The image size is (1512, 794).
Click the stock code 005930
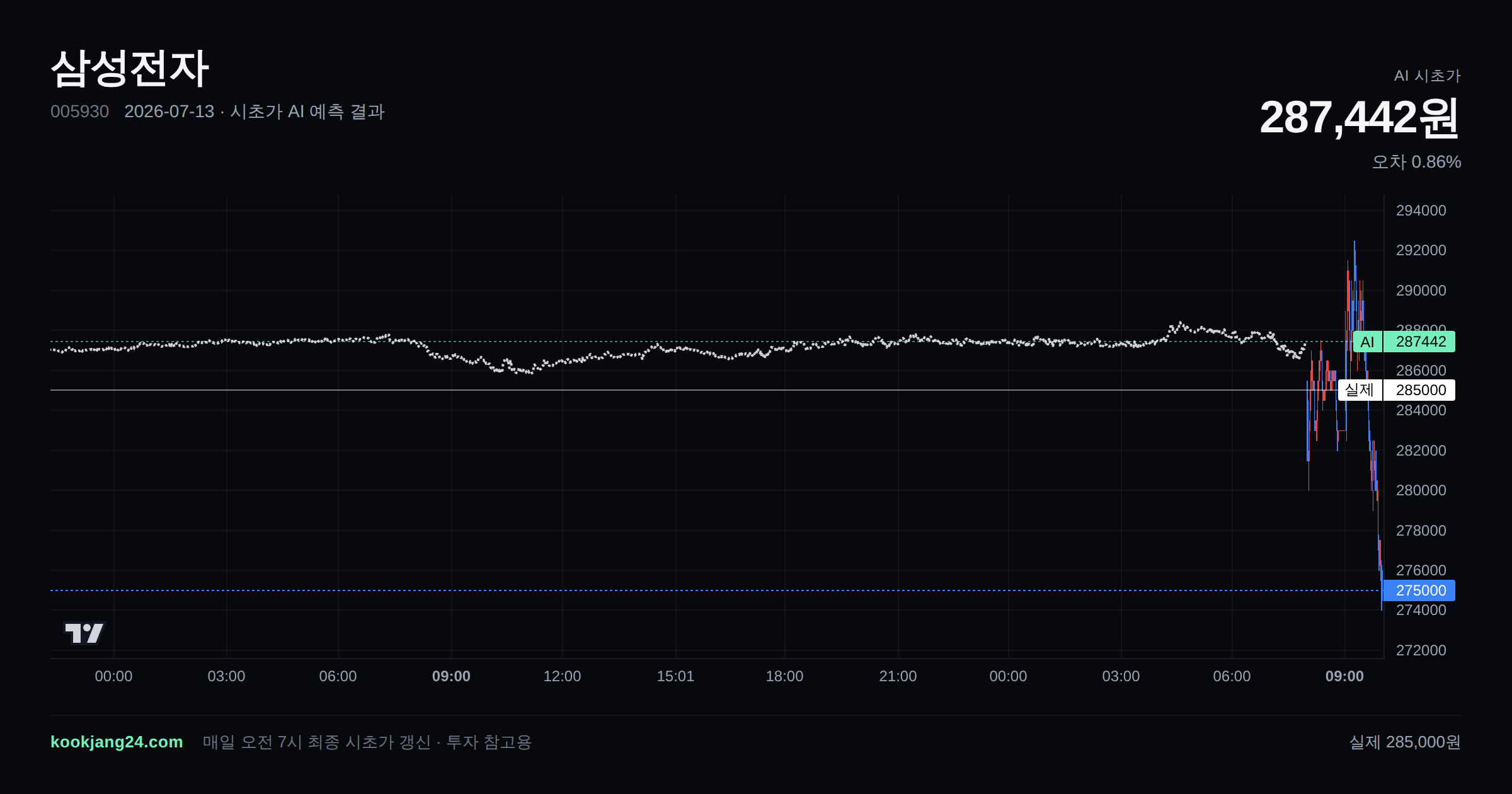pos(79,112)
